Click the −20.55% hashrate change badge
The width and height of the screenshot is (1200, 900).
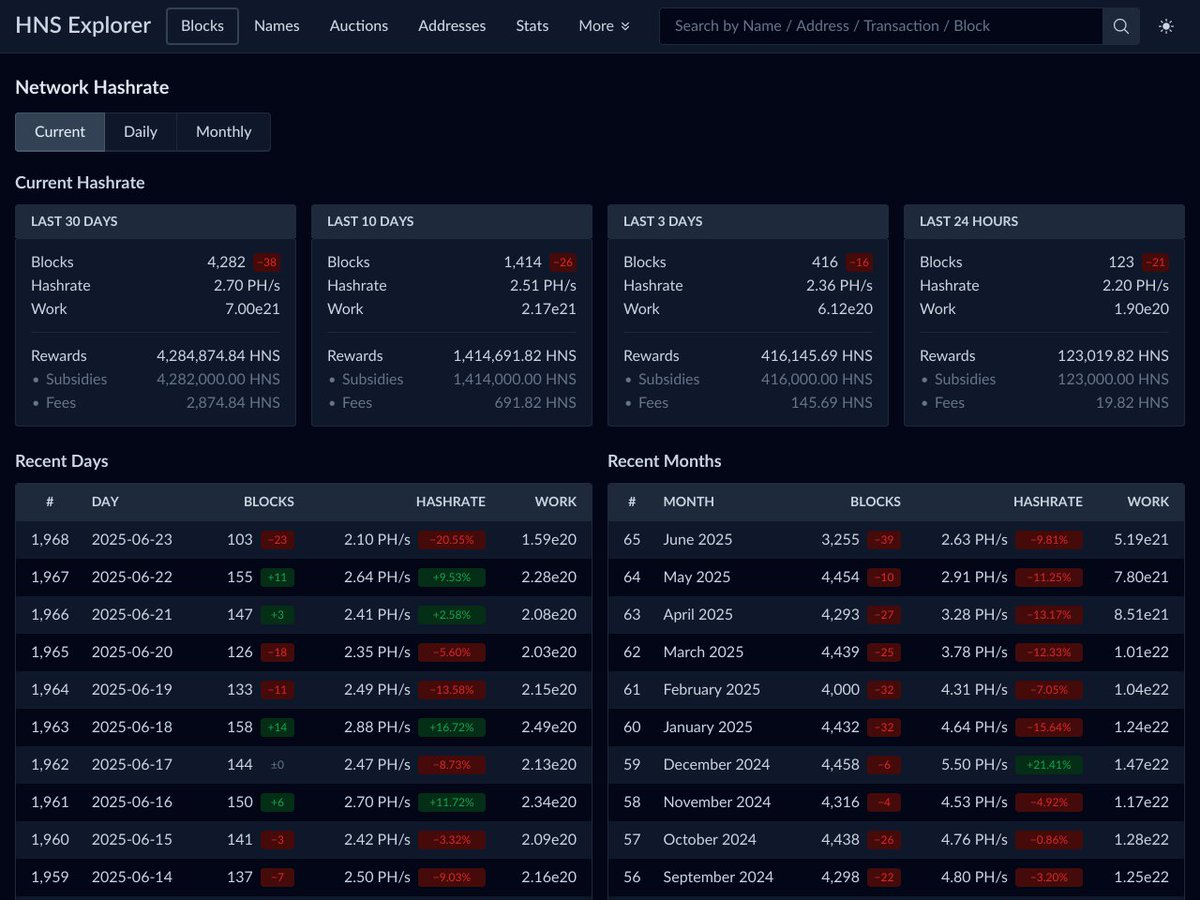(452, 540)
